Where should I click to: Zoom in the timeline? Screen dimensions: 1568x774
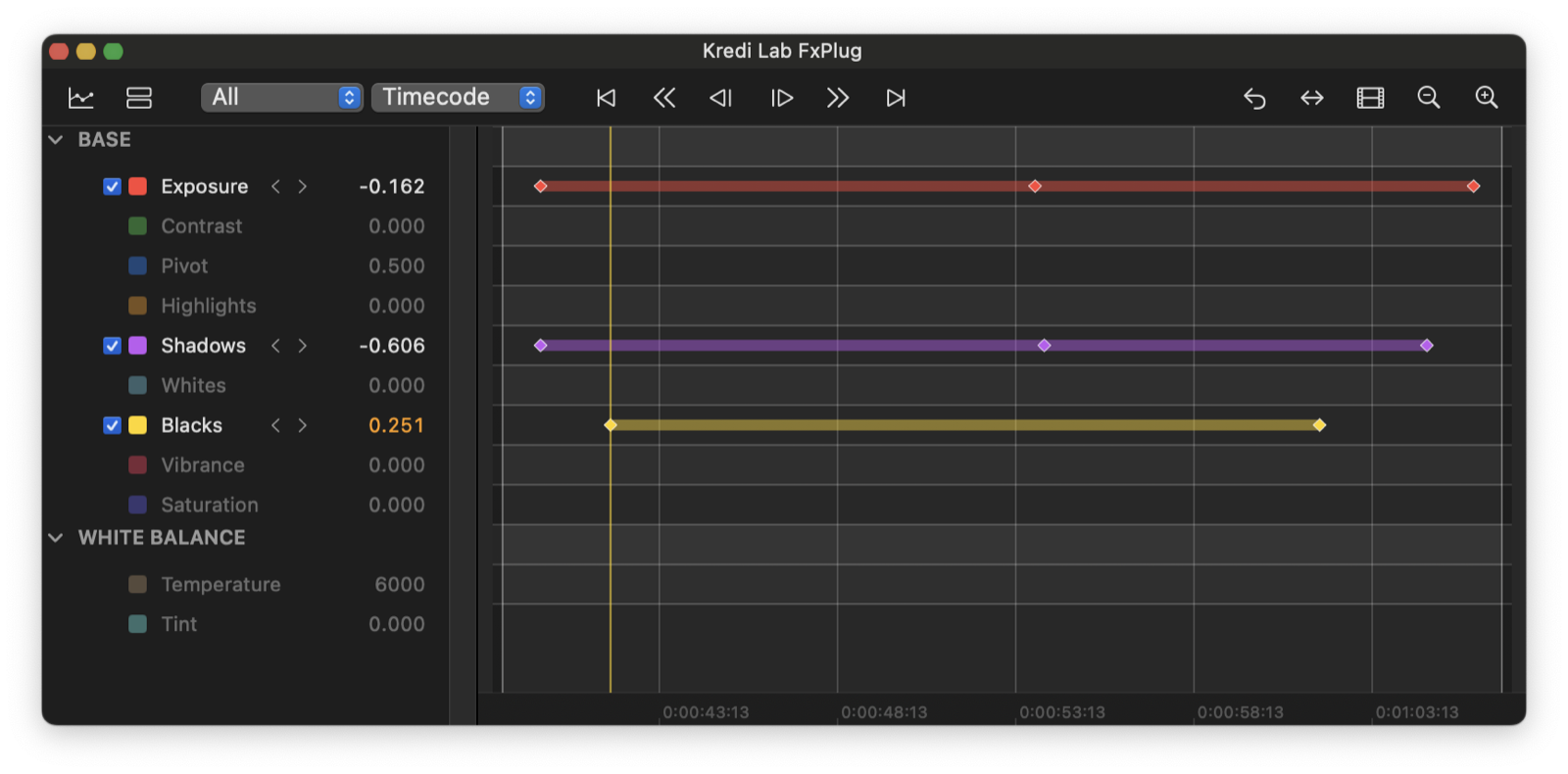pyautogui.click(x=1487, y=98)
